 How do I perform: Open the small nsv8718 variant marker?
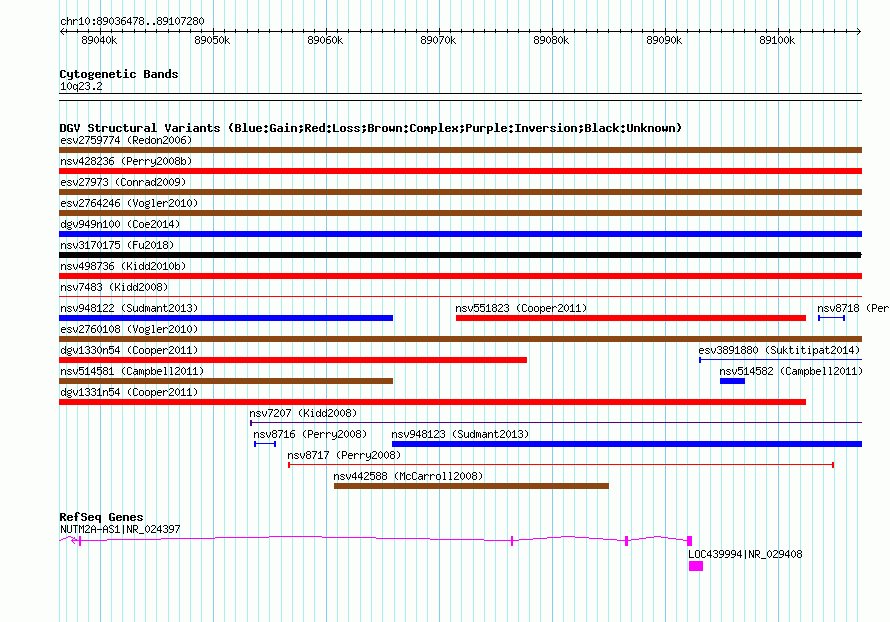(x=832, y=318)
